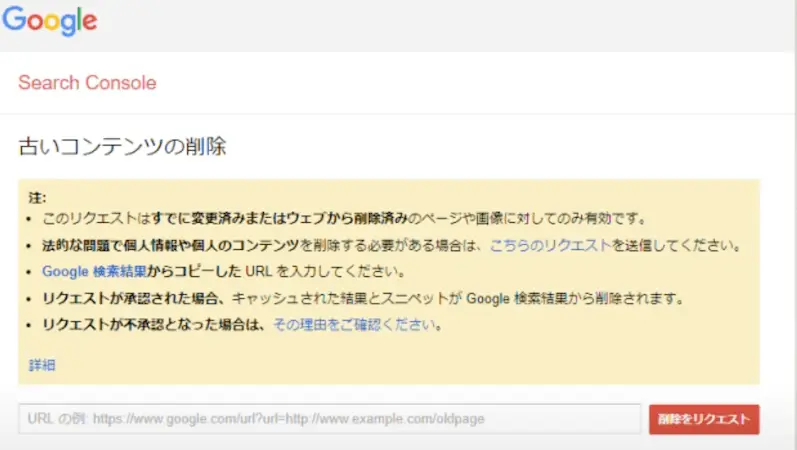Click the bold リクエストが不承認となった場合は text
Image resolution: width=797 pixels, height=450 pixels.
click(x=155, y=325)
